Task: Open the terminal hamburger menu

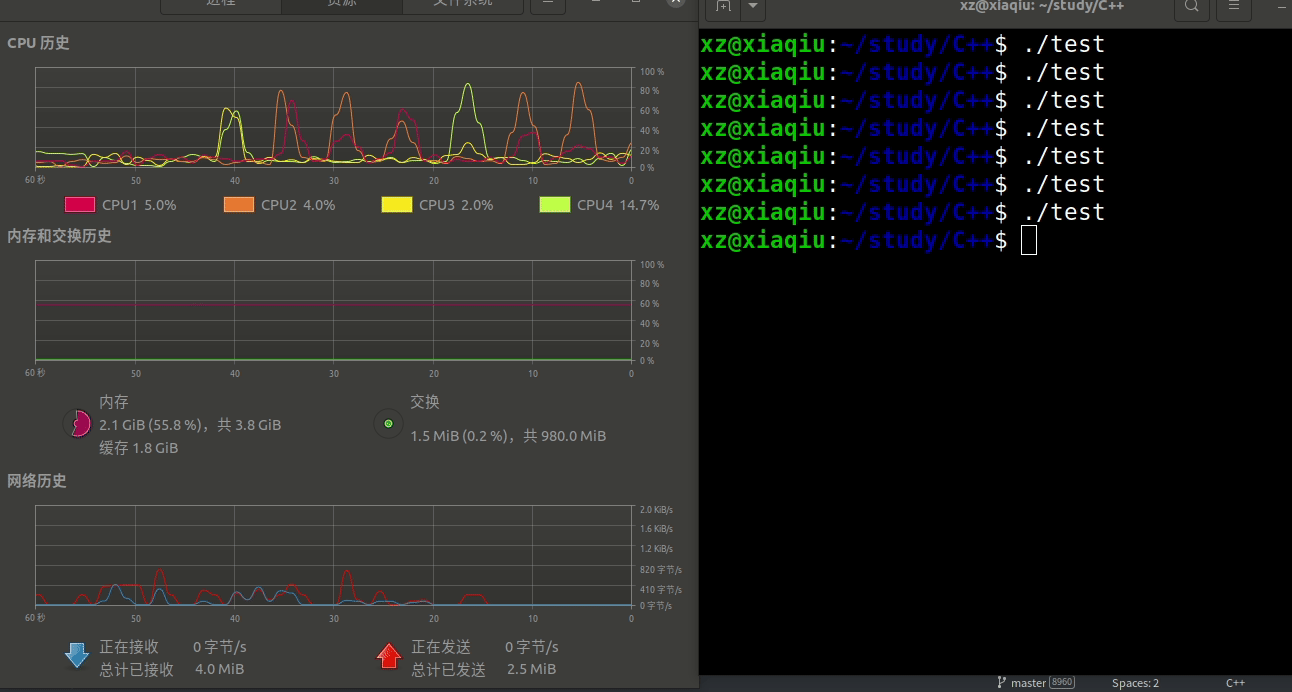Action: [x=1235, y=7]
